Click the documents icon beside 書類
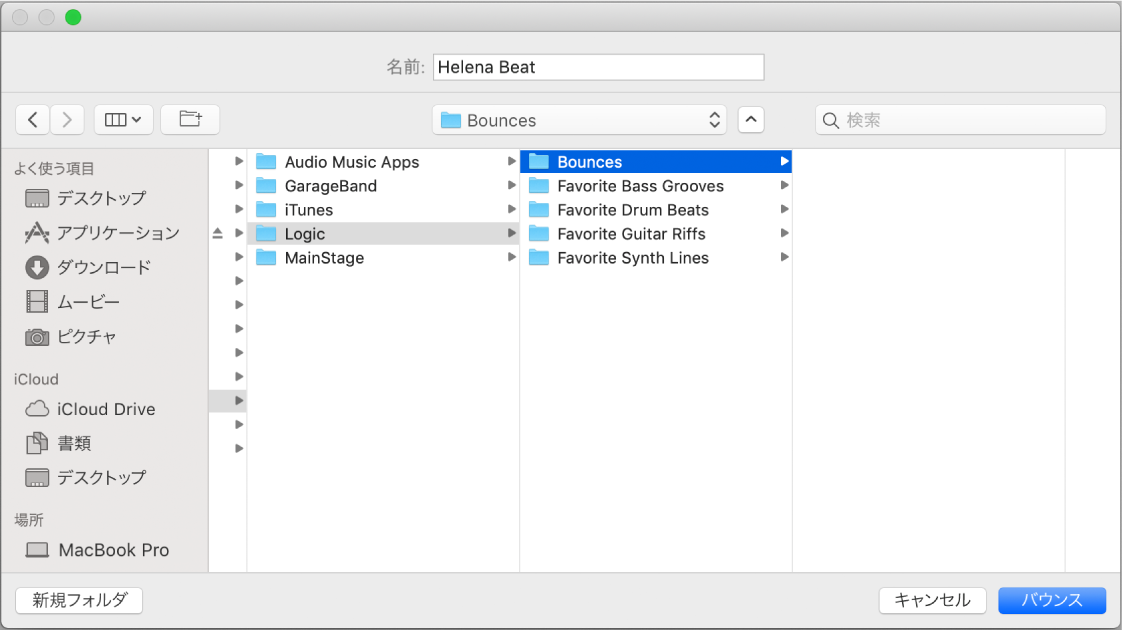The height and width of the screenshot is (630, 1123). tap(37, 443)
